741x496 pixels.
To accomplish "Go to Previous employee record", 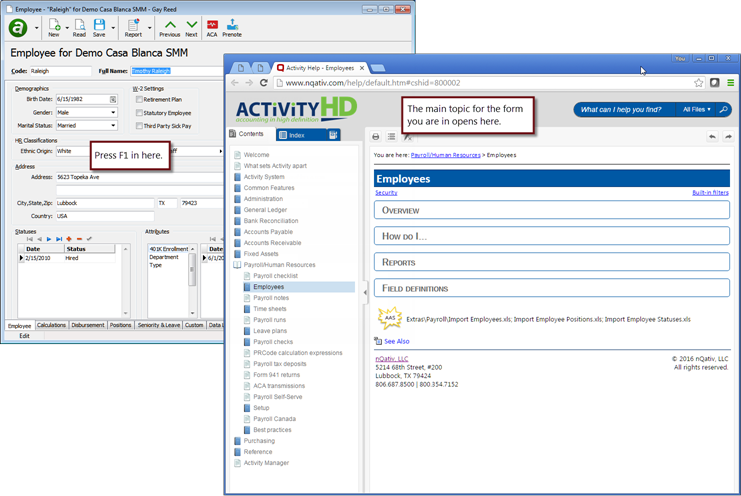I will [x=170, y=28].
